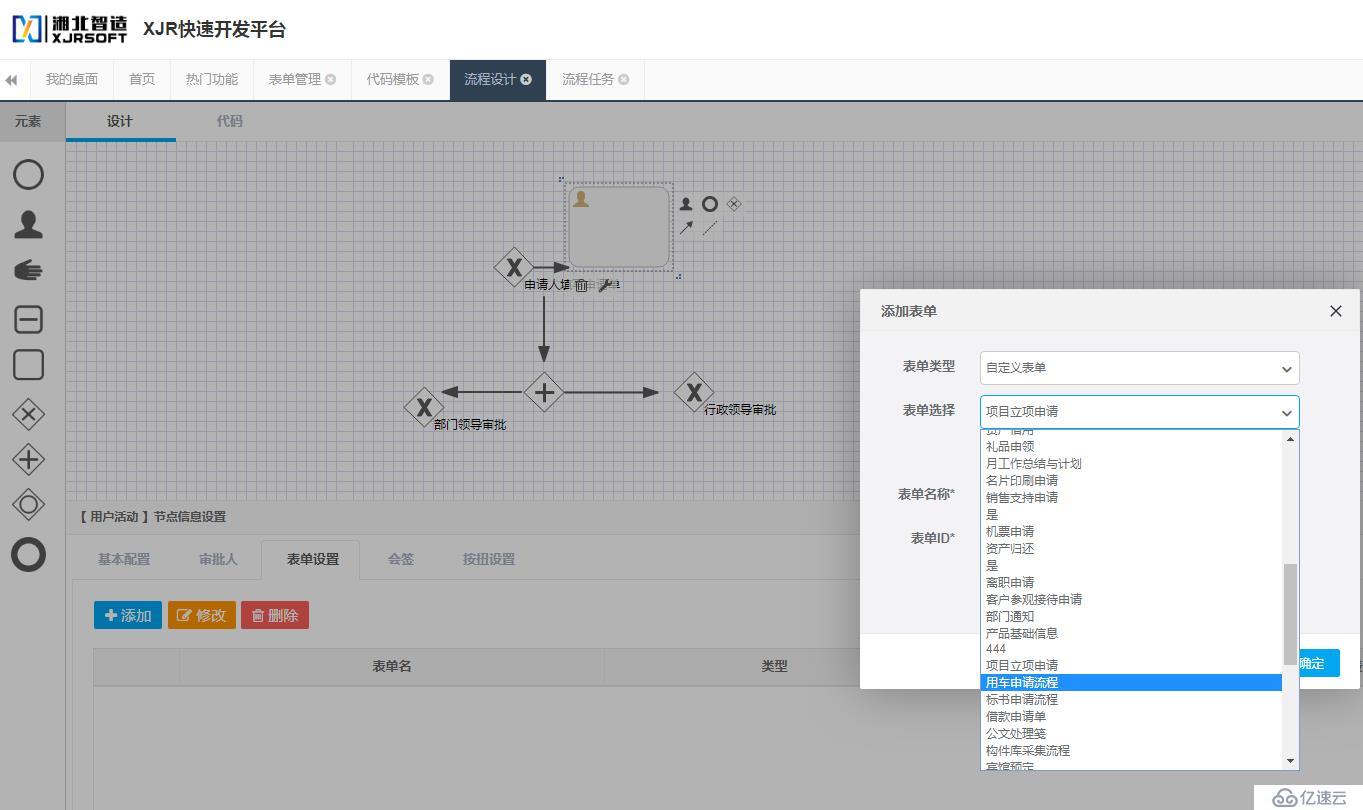Select the inclusive gateway circle diamond in palette
The height and width of the screenshot is (810, 1363).
pos(28,505)
